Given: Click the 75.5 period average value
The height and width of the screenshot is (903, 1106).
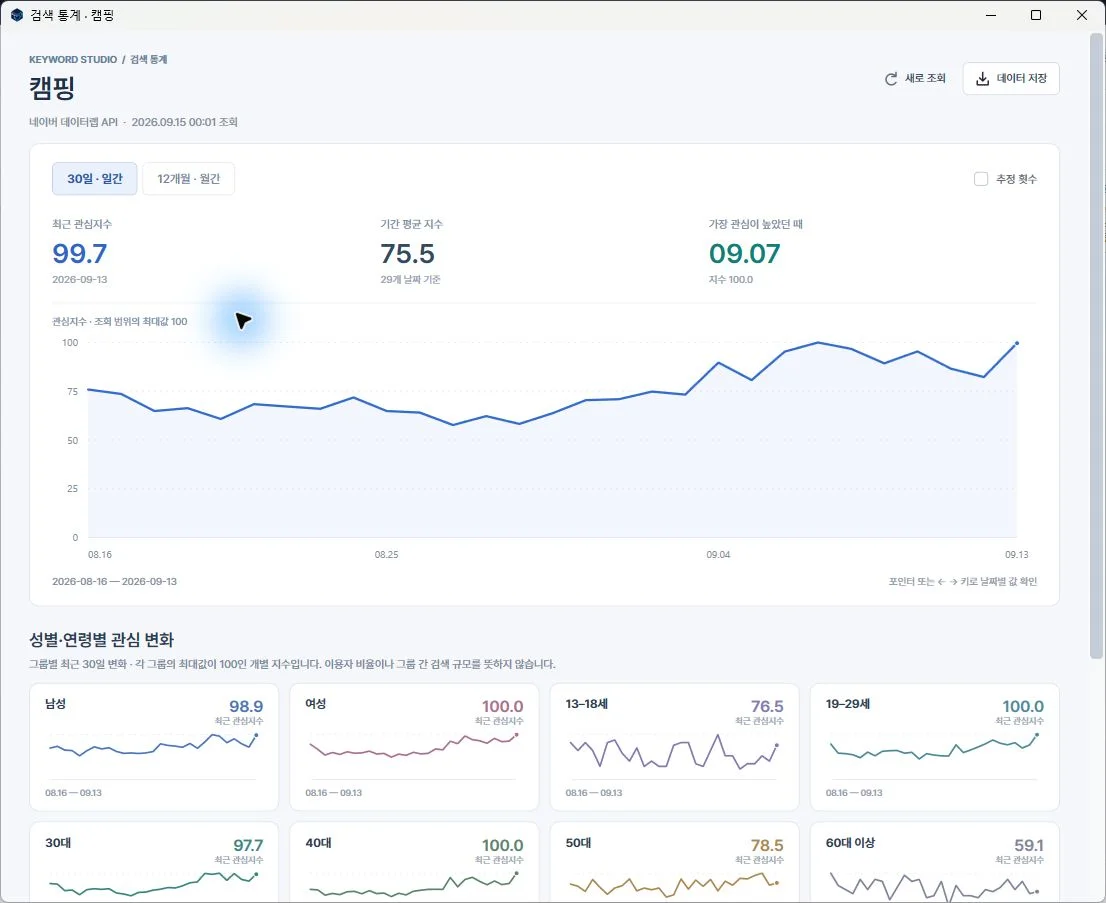Looking at the screenshot, I should point(408,253).
